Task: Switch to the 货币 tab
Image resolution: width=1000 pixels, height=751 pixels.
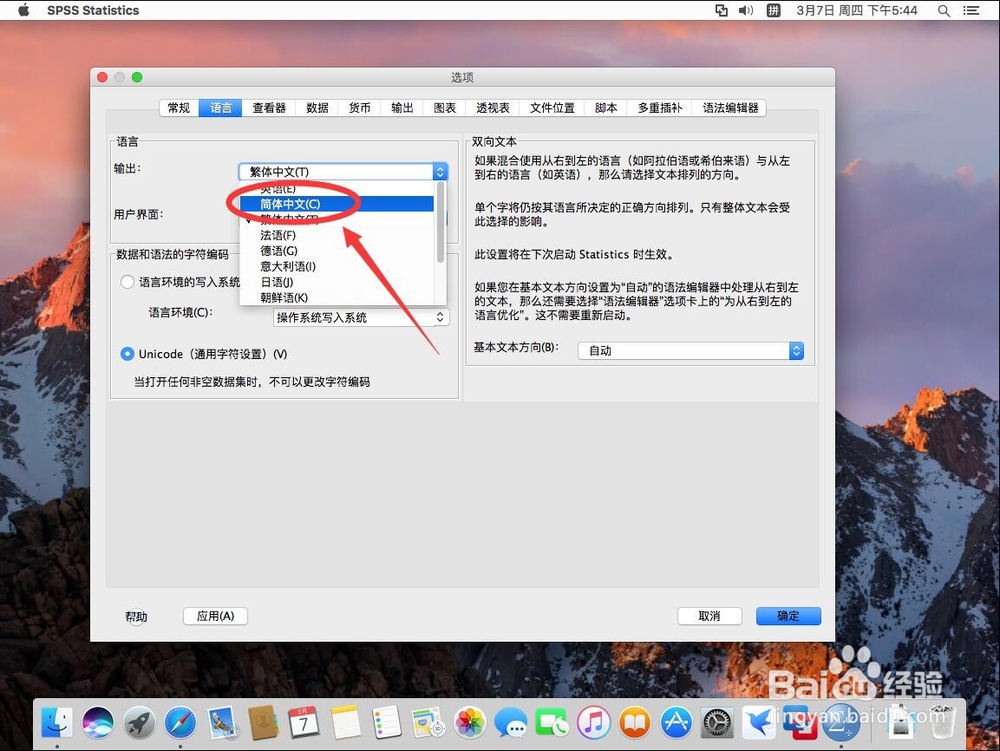Action: (x=360, y=108)
